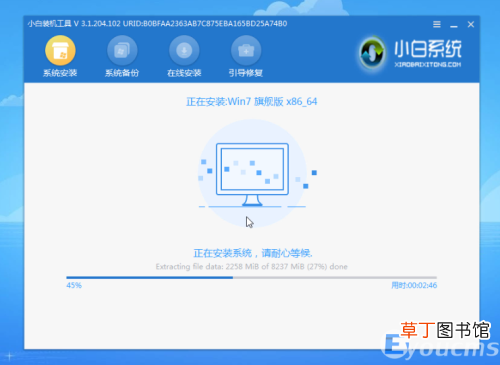The image size is (500, 365).
Task: Click the 在线安装 tab label
Action: pyautogui.click(x=184, y=73)
